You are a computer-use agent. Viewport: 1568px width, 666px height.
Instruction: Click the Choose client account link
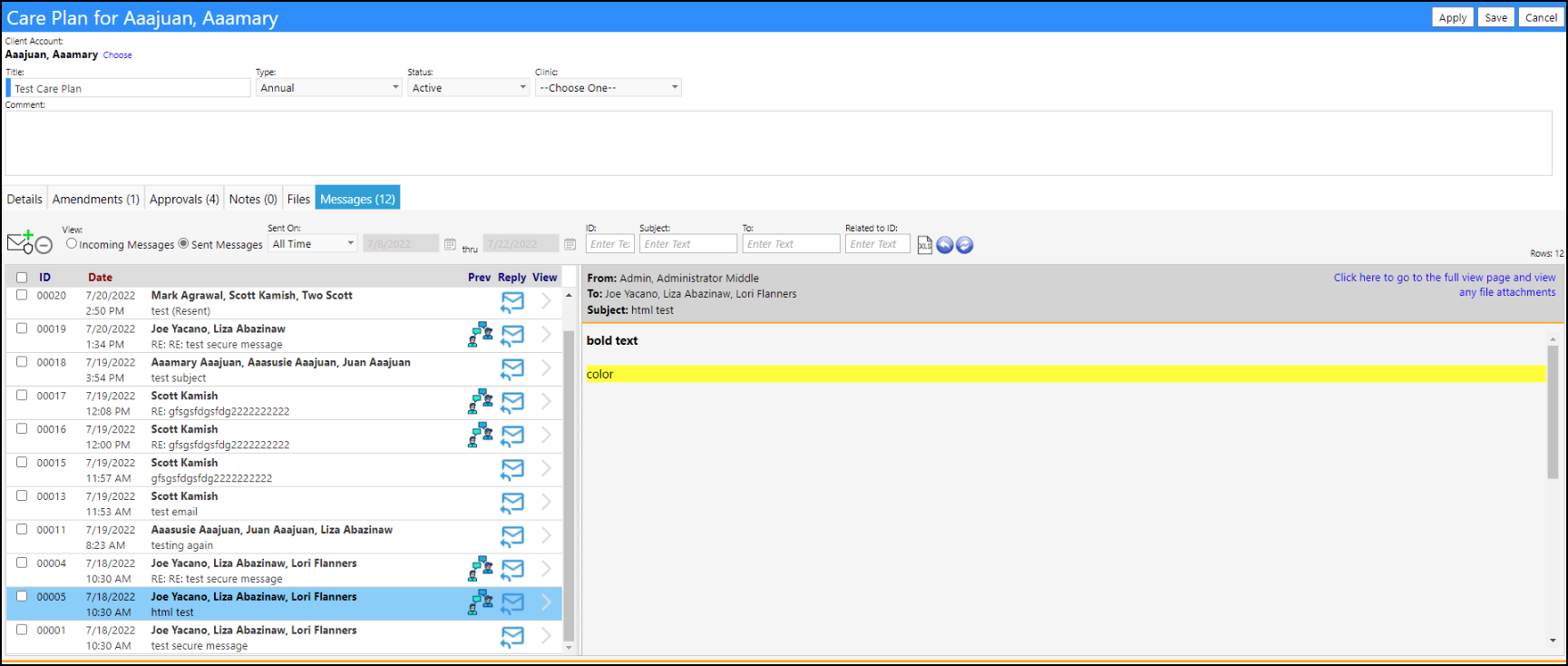coord(117,55)
